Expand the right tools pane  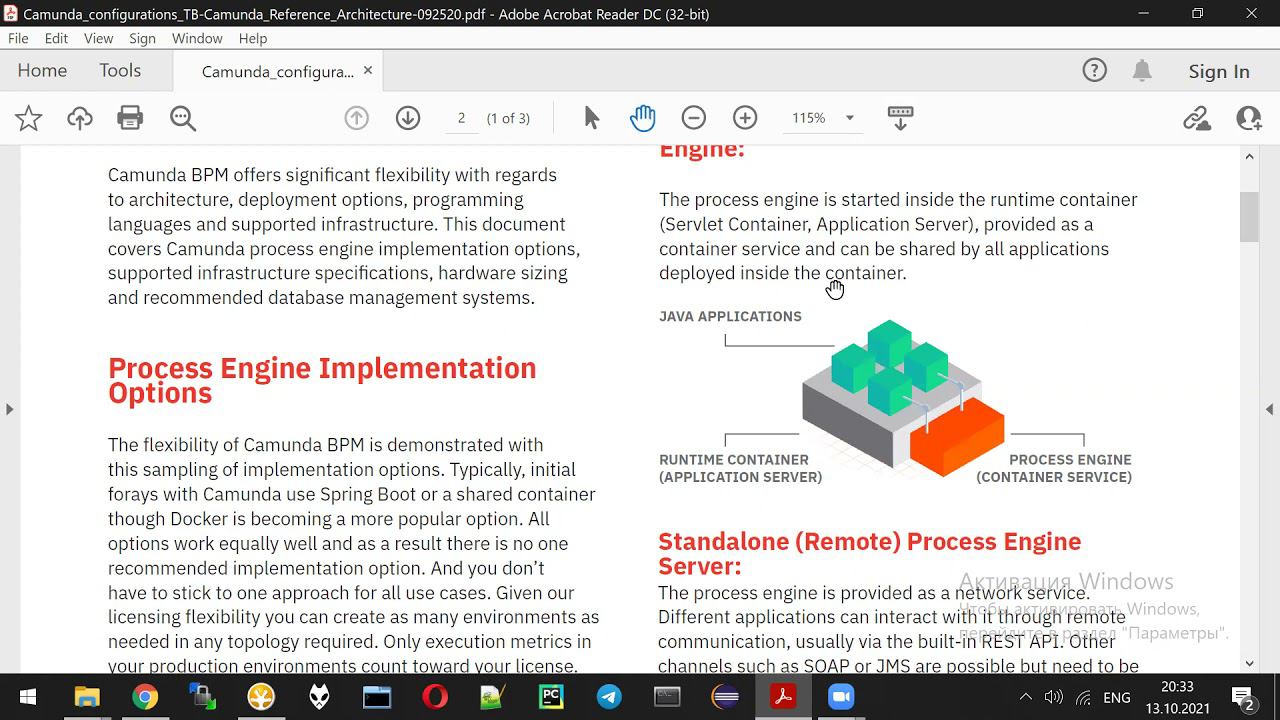[x=1270, y=409]
